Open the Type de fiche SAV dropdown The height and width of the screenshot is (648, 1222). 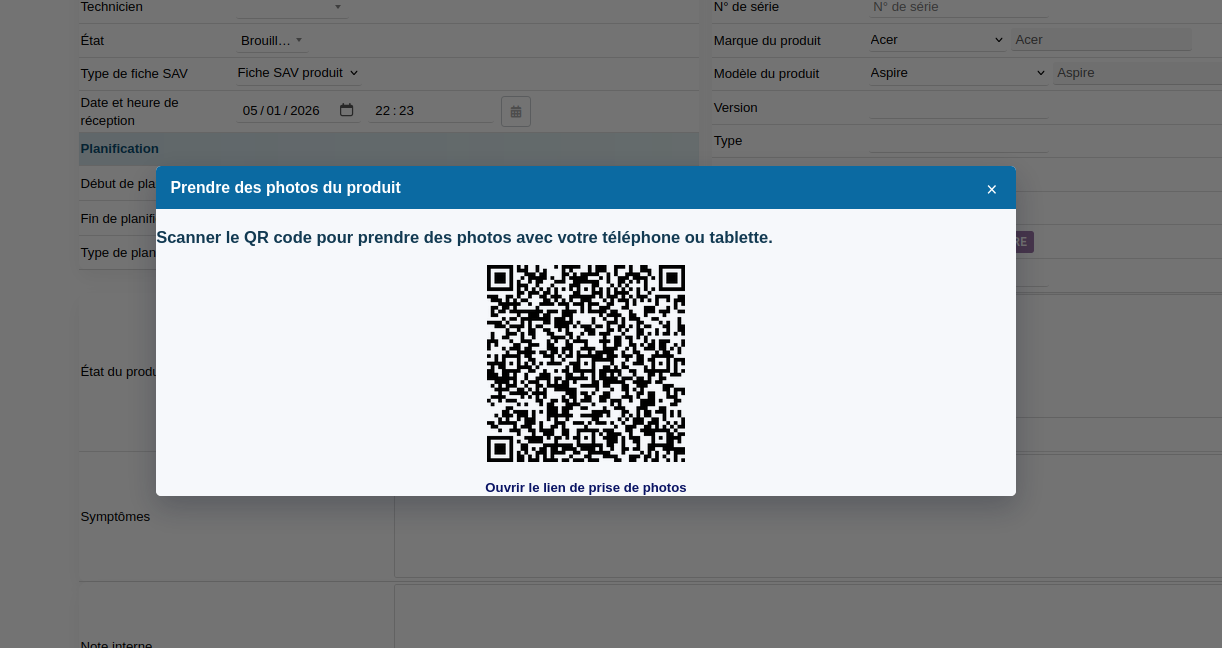point(298,73)
